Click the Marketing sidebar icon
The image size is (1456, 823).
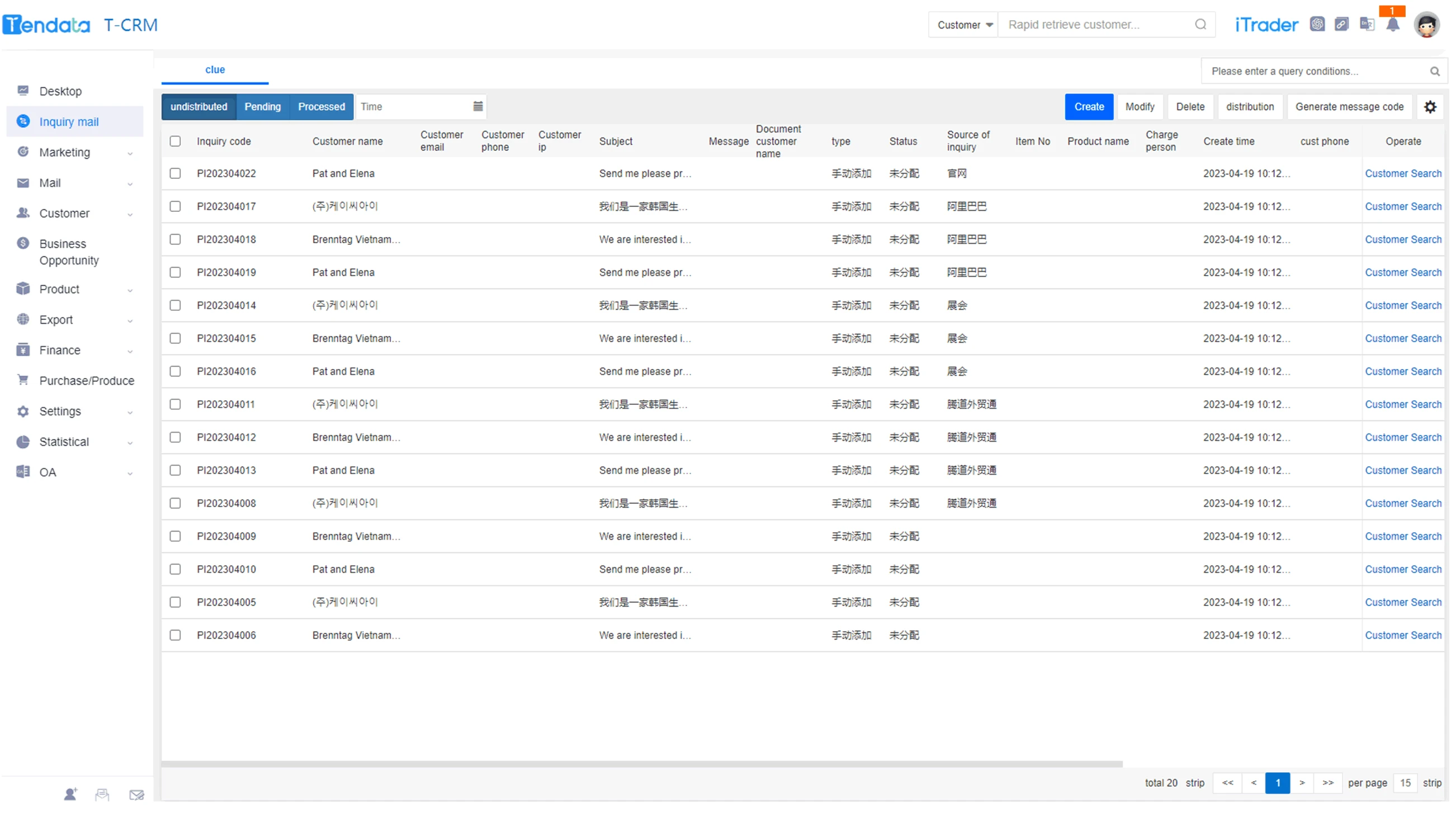[23, 152]
